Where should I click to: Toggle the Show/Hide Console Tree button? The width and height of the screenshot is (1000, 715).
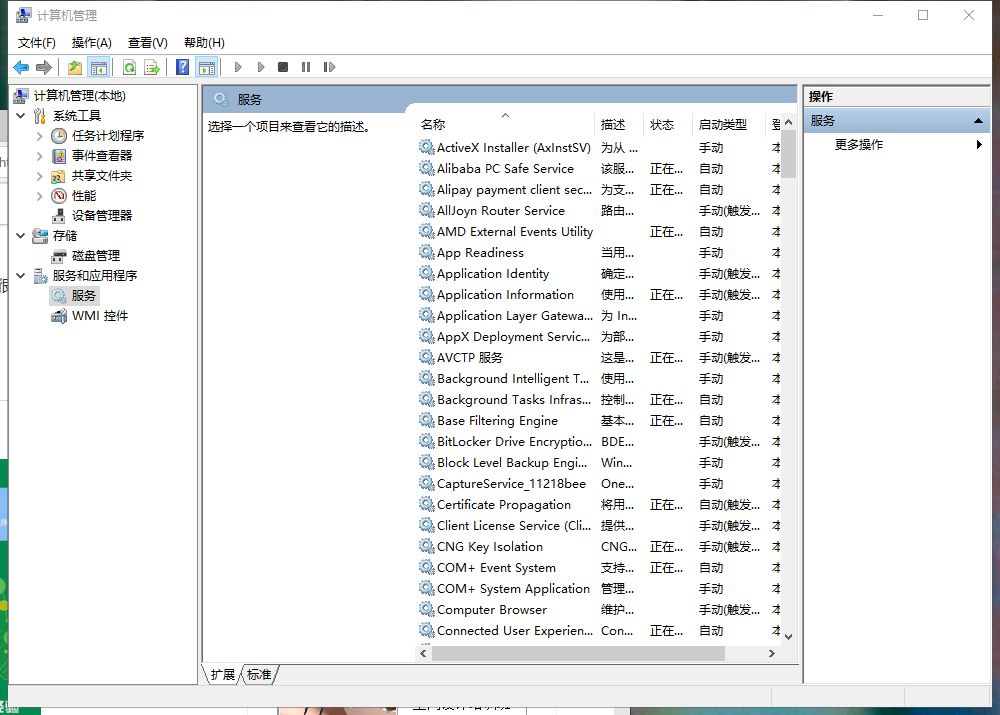click(98, 67)
